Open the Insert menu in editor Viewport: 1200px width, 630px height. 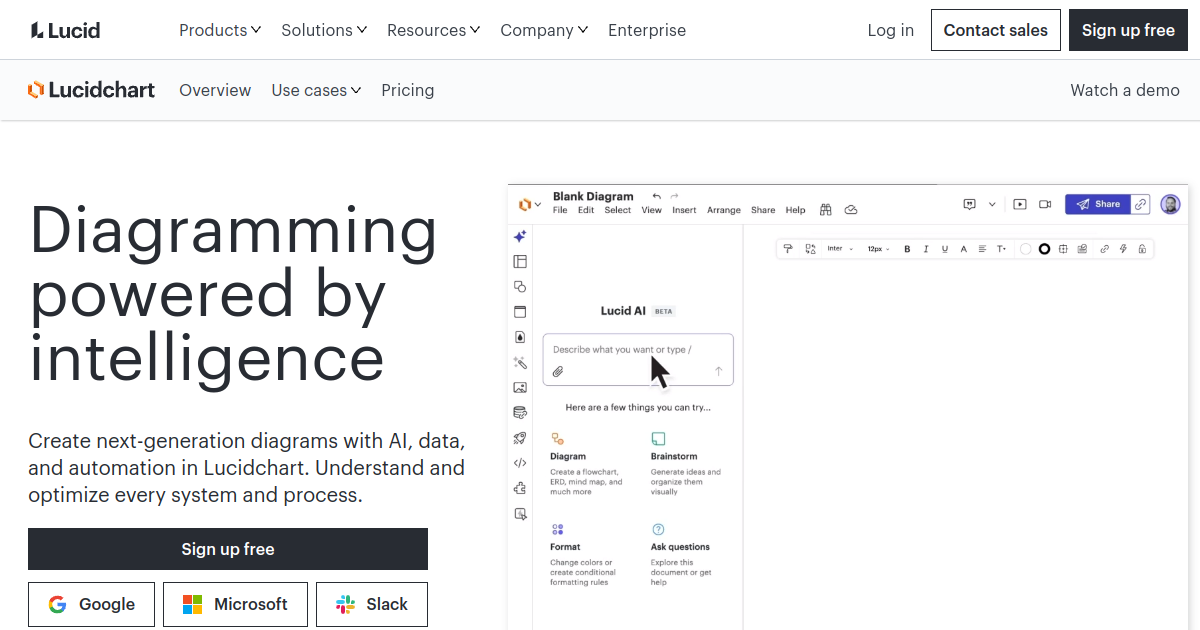pos(684,210)
